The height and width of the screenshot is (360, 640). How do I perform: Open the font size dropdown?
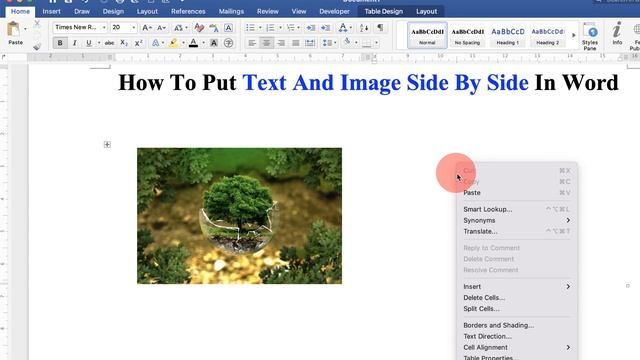pyautogui.click(x=133, y=27)
